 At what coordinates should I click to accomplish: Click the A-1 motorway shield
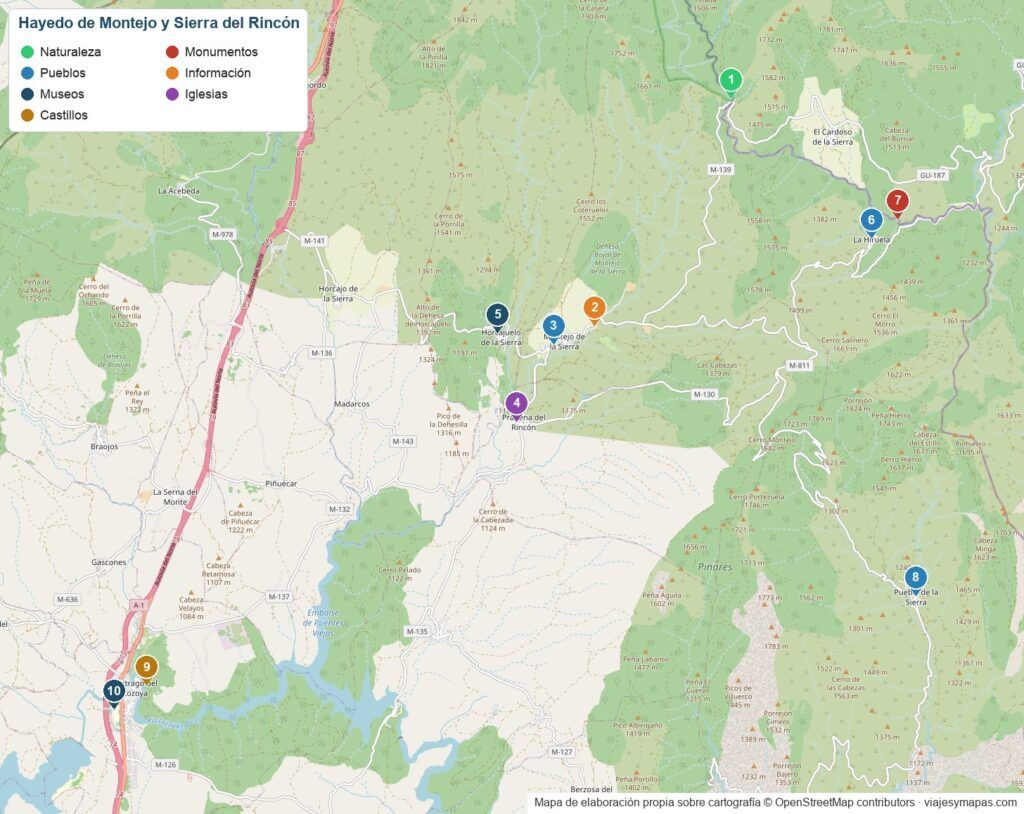(138, 606)
